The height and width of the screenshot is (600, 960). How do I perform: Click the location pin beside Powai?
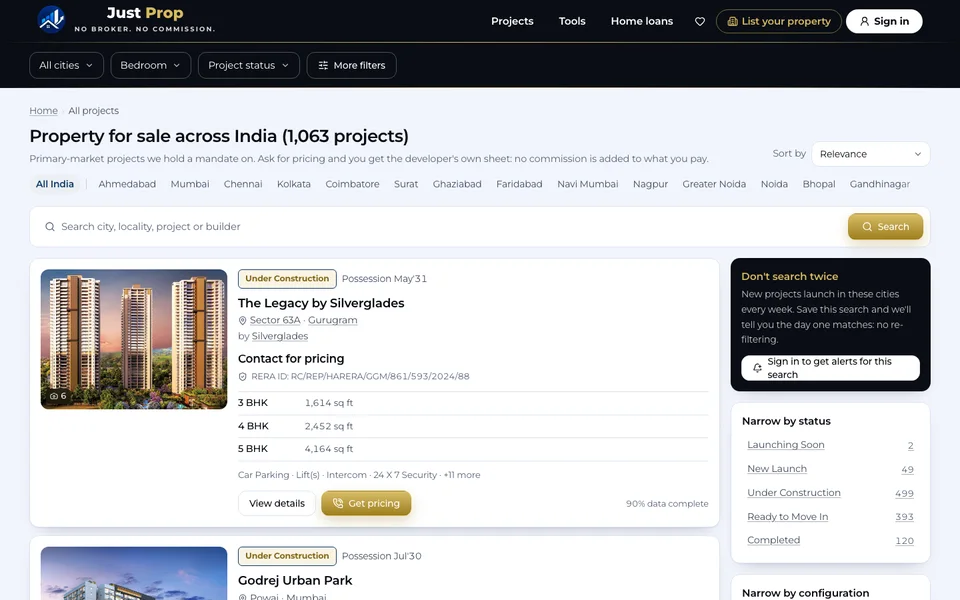click(242, 597)
